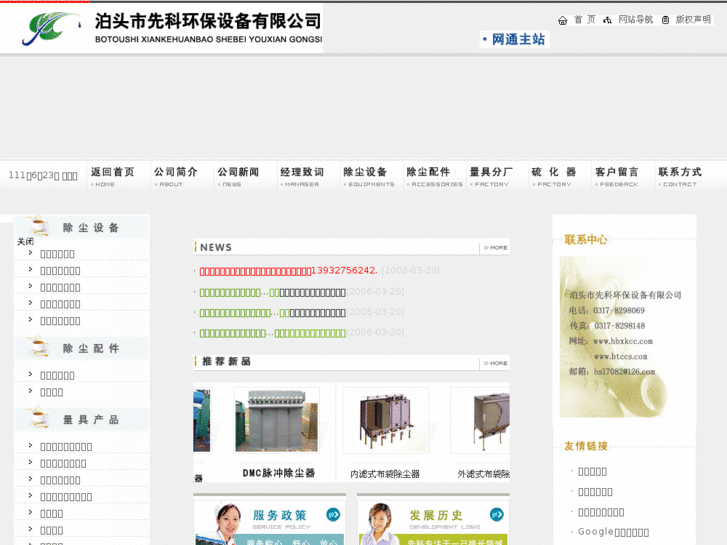Click the 关闭 link on left sidebar
The image size is (727, 545).
25,241
